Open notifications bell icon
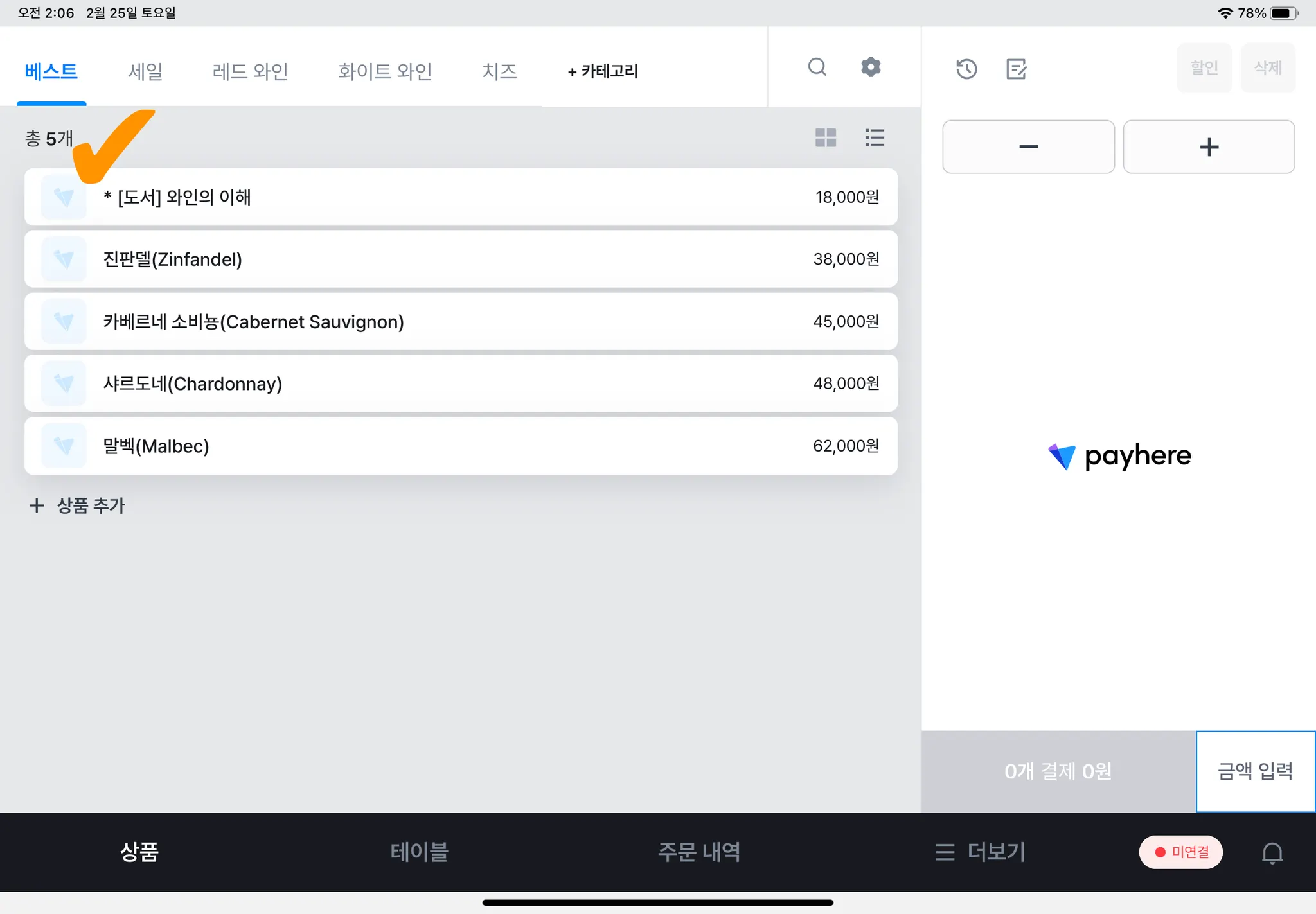 pyautogui.click(x=1272, y=852)
